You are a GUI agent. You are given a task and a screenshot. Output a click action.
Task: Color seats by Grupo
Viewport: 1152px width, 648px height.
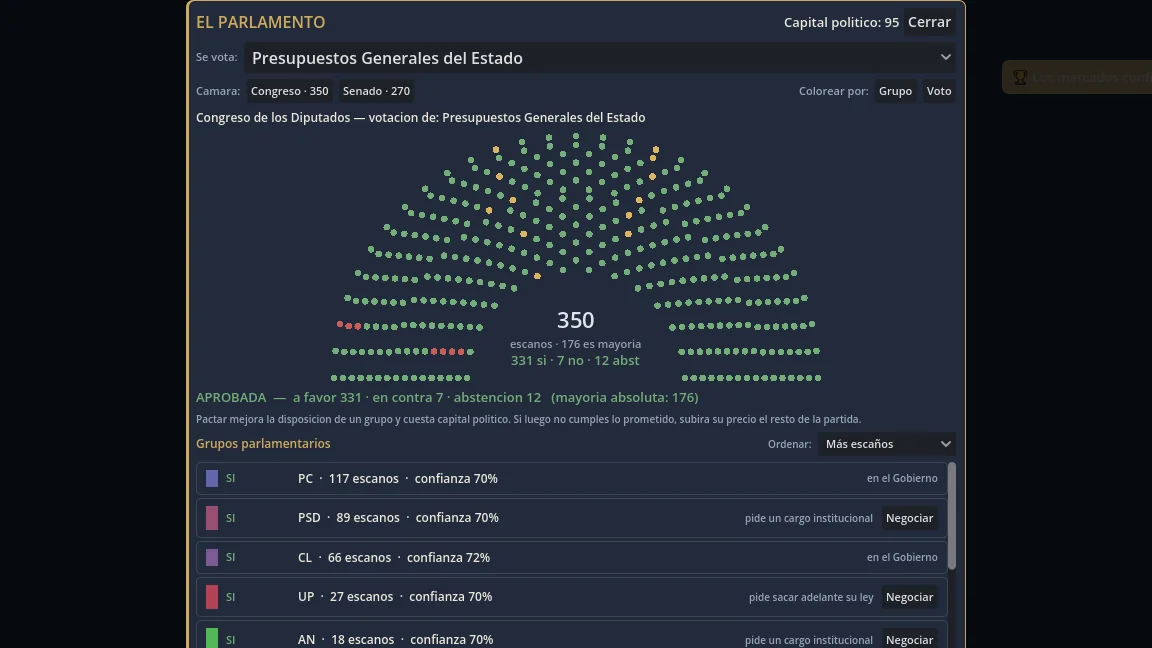[x=895, y=91]
